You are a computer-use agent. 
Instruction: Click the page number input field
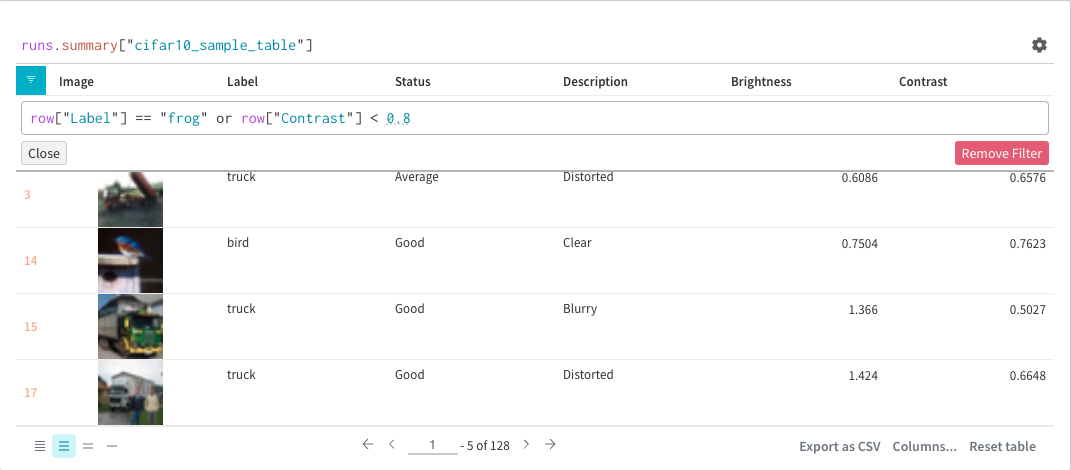pyautogui.click(x=432, y=445)
